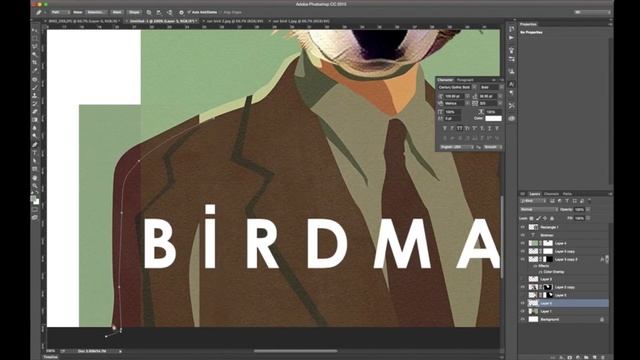Open pen options gear menu

[181, 12]
